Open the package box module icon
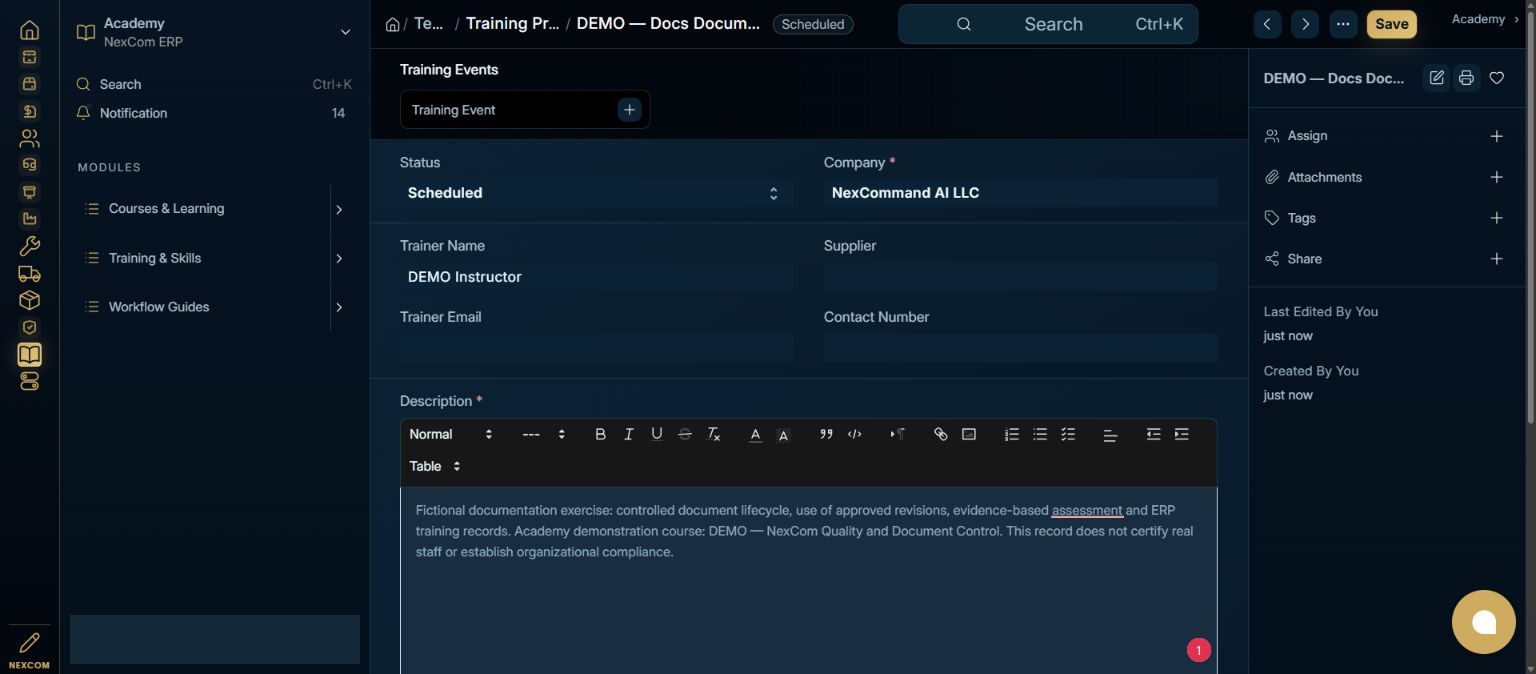The width and height of the screenshot is (1536, 674). pyautogui.click(x=29, y=300)
